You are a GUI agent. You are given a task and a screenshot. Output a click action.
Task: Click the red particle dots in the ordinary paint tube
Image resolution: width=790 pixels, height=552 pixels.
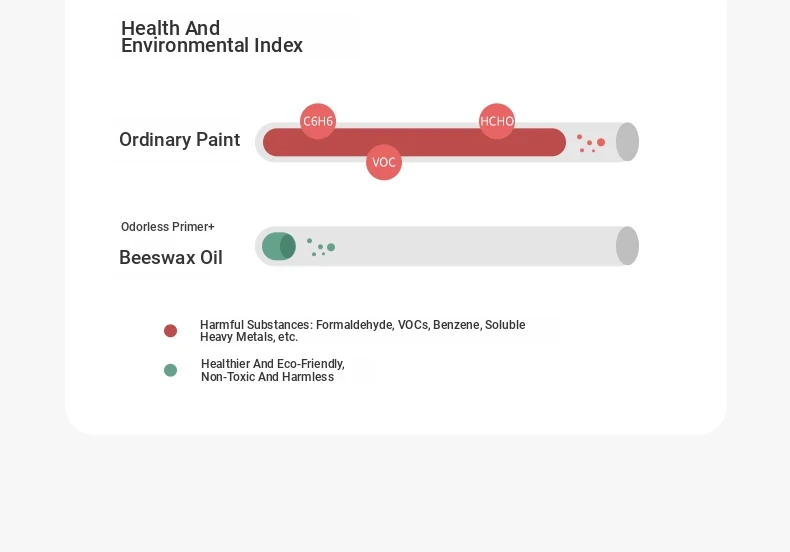590,143
